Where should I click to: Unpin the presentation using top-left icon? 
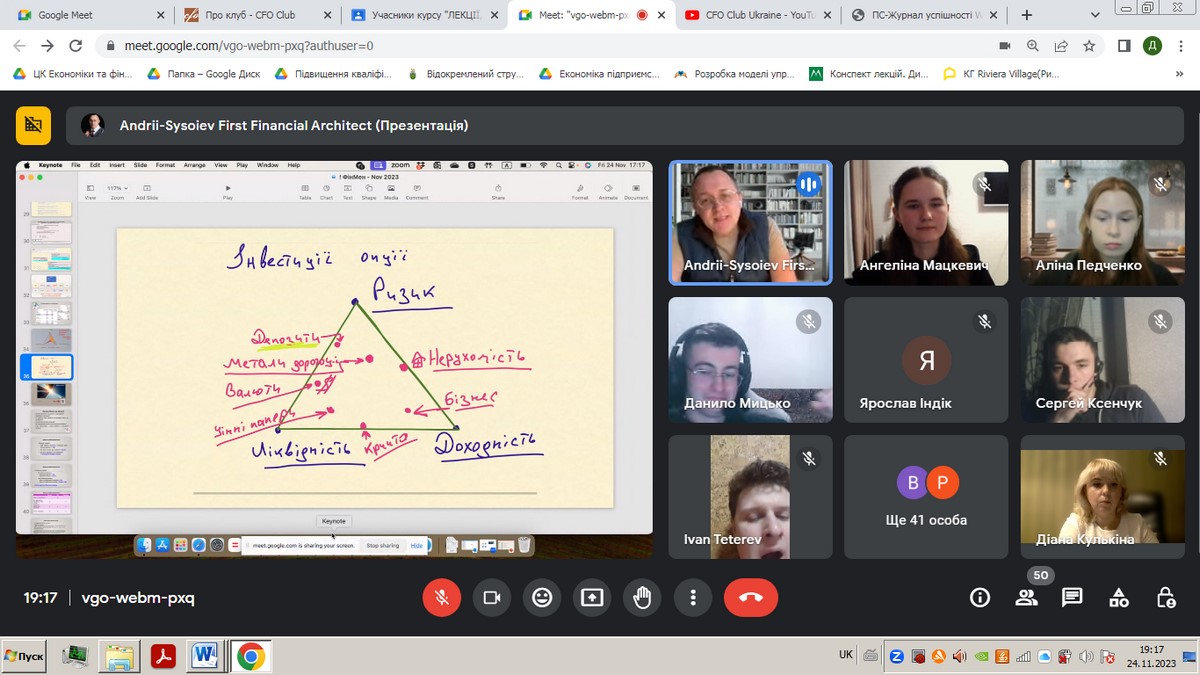pos(33,125)
